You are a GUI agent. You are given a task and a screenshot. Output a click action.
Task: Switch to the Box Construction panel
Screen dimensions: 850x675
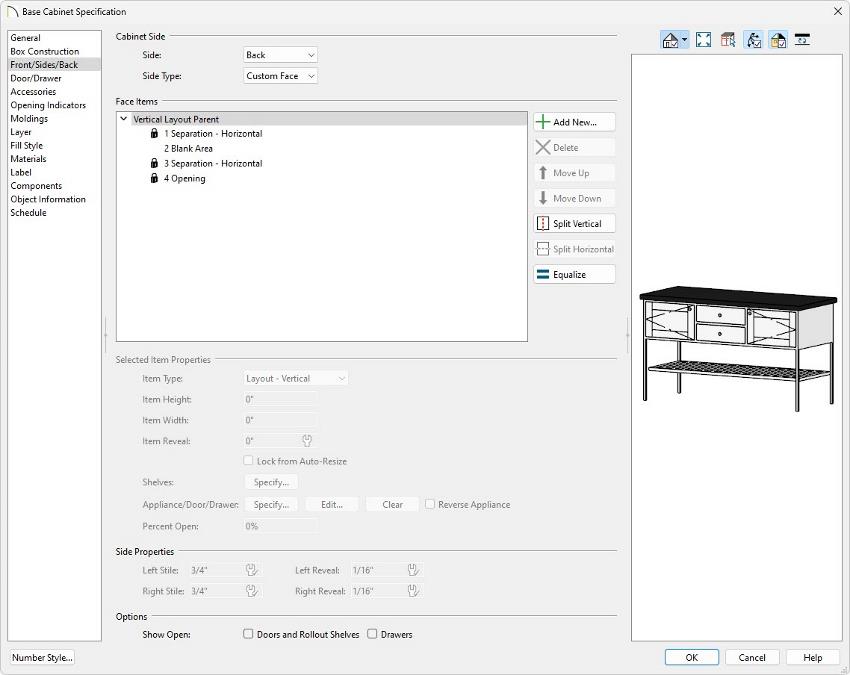pos(44,51)
